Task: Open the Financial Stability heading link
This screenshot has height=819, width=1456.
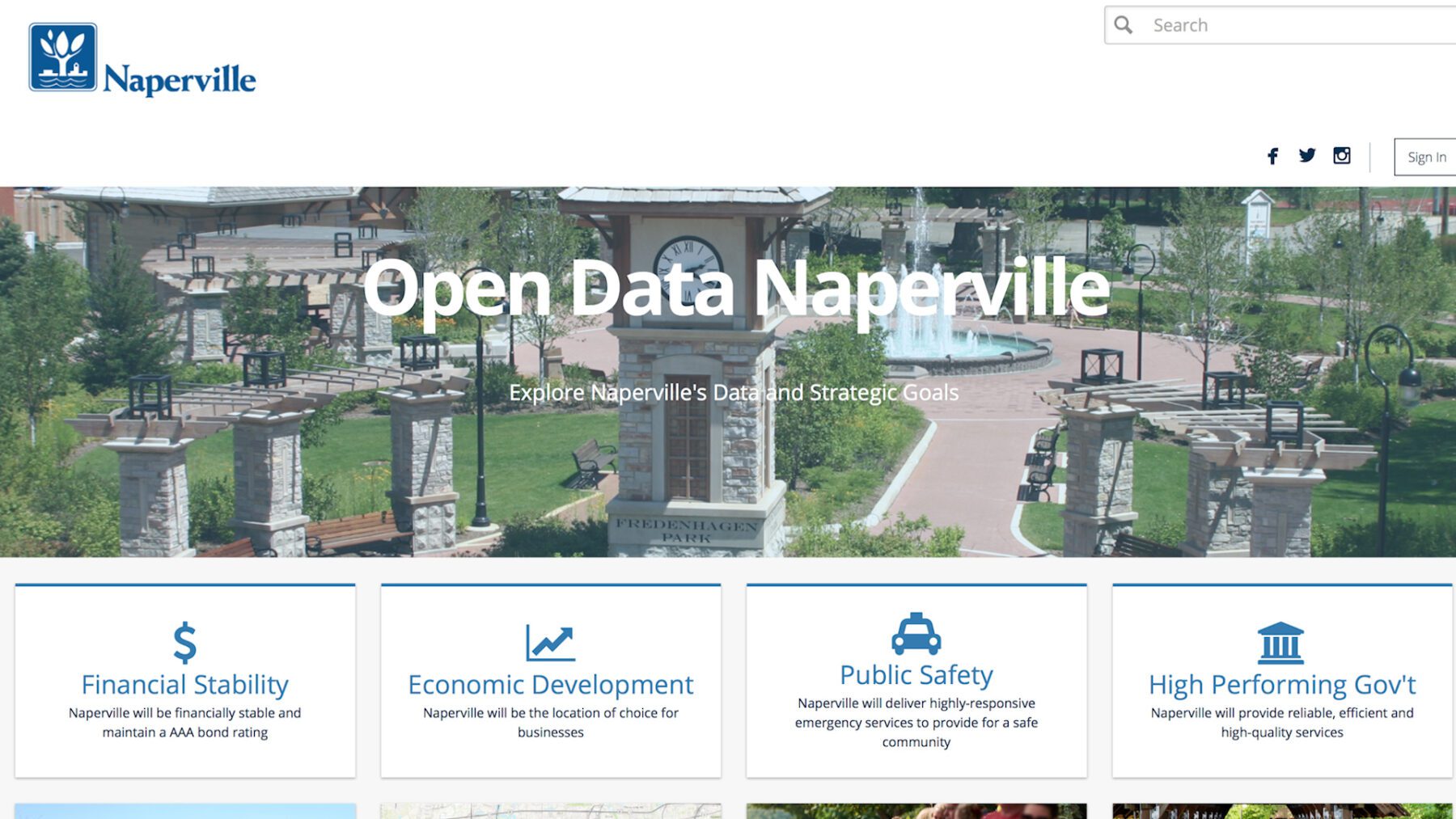Action: pyautogui.click(x=185, y=685)
